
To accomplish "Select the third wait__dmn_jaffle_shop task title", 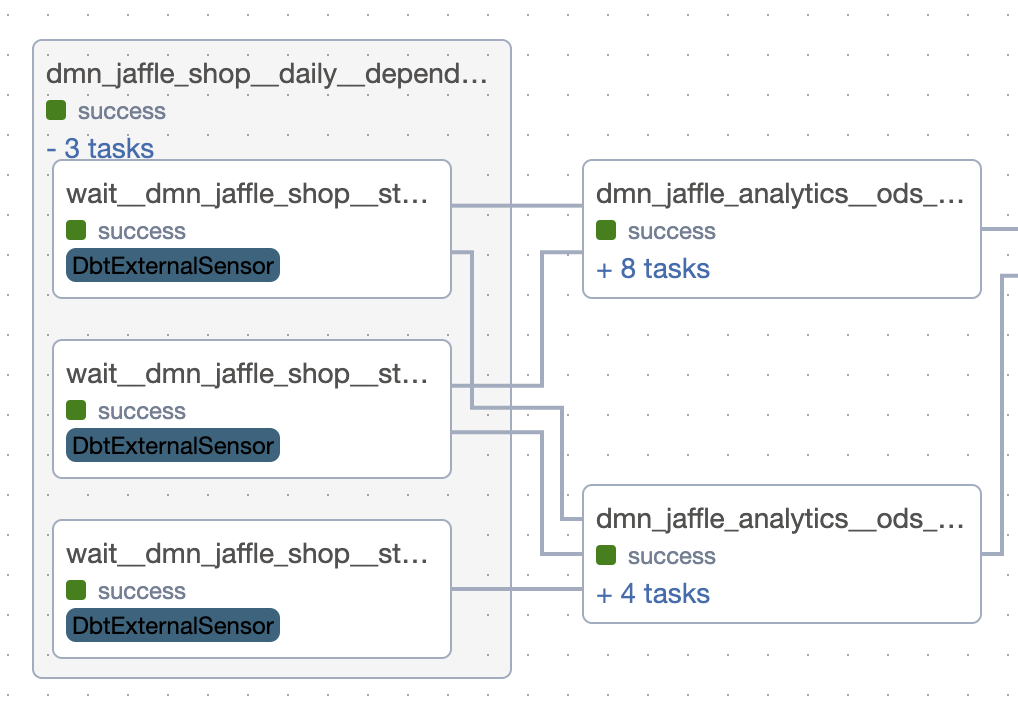I will tap(248, 554).
